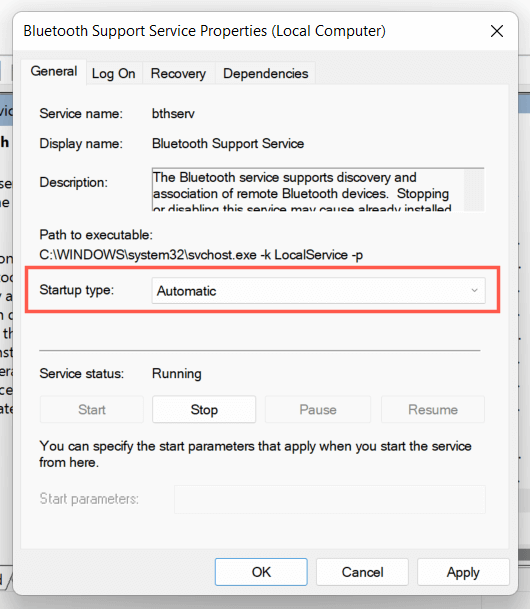The height and width of the screenshot is (609, 530).
Task: Click the disabled Pause button
Action: tap(318, 409)
